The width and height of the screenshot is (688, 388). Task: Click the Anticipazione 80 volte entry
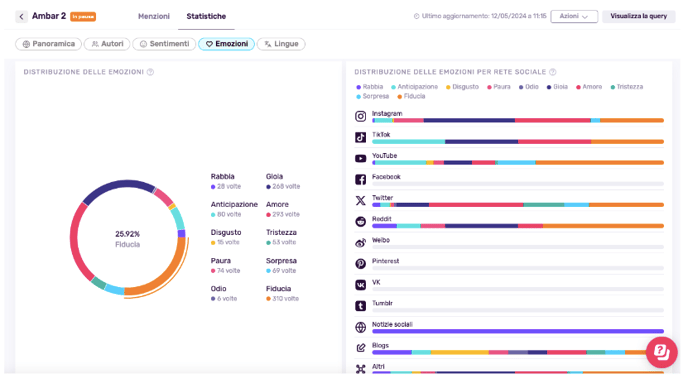point(234,209)
